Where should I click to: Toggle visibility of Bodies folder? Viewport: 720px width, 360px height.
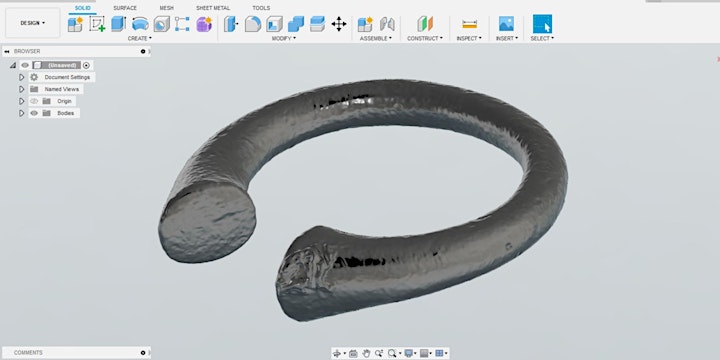click(x=34, y=113)
